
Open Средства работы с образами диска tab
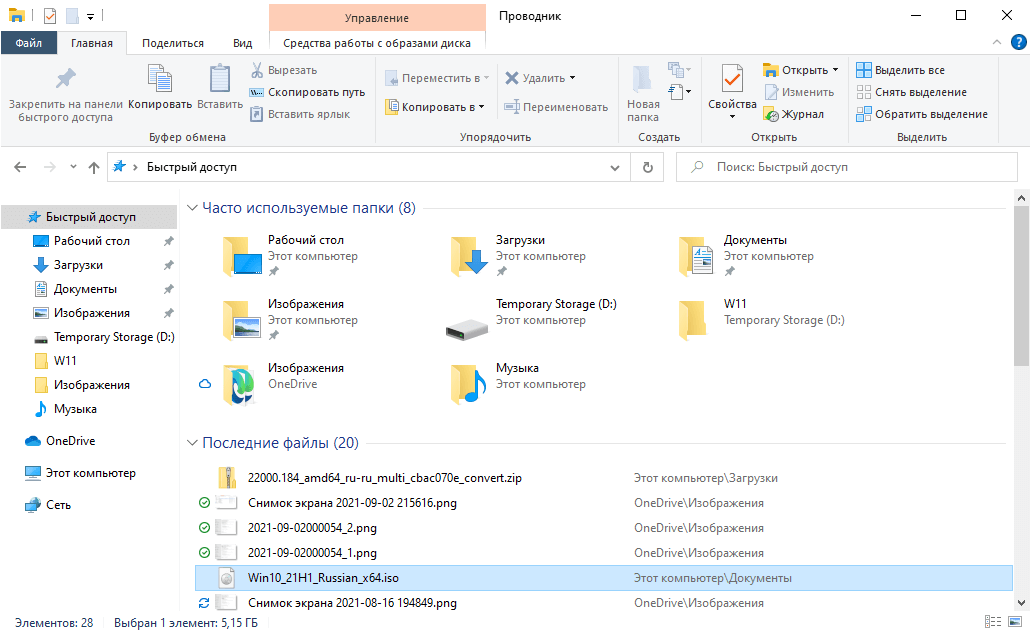coord(377,43)
